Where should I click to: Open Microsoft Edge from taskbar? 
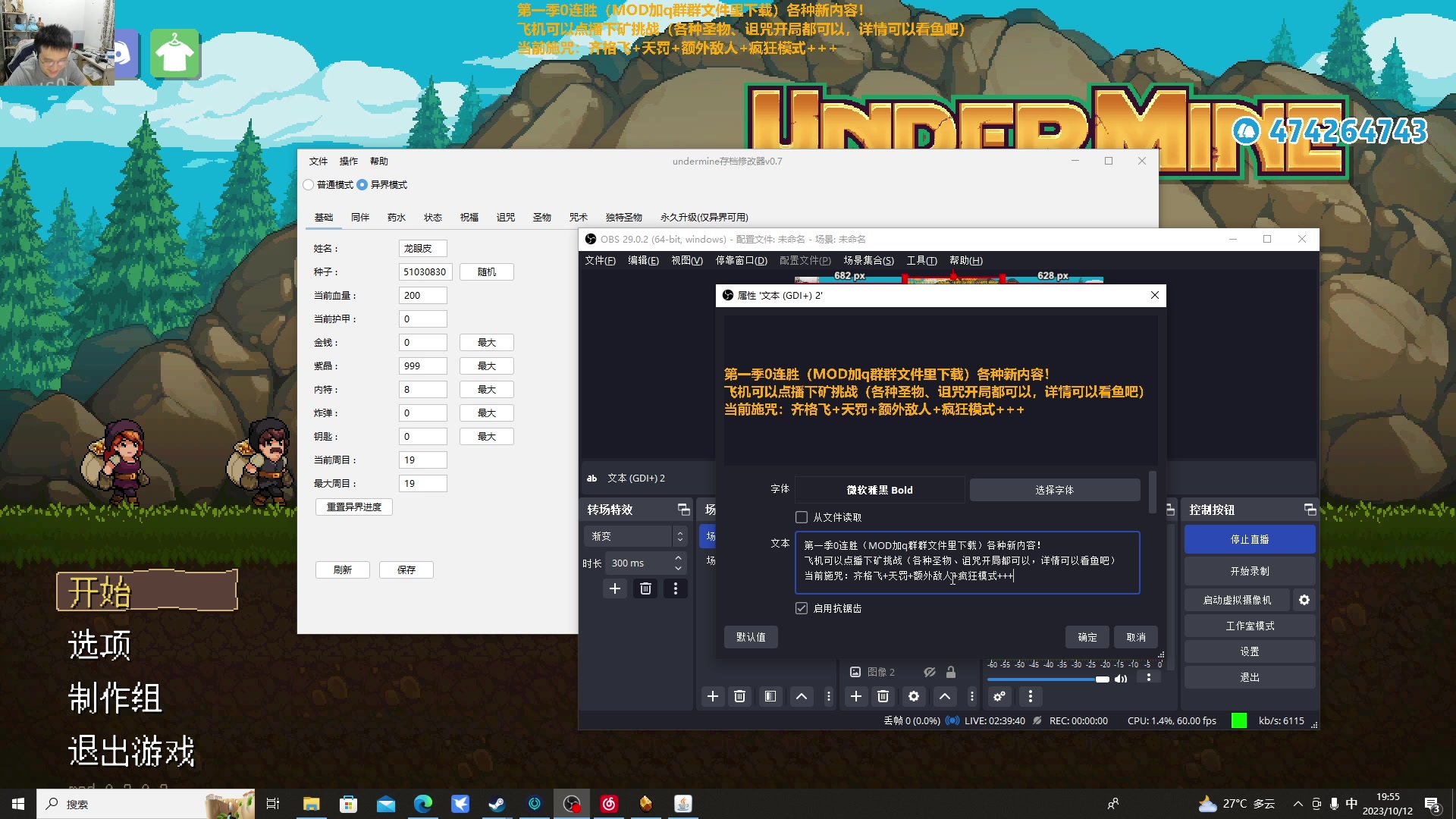click(x=423, y=804)
